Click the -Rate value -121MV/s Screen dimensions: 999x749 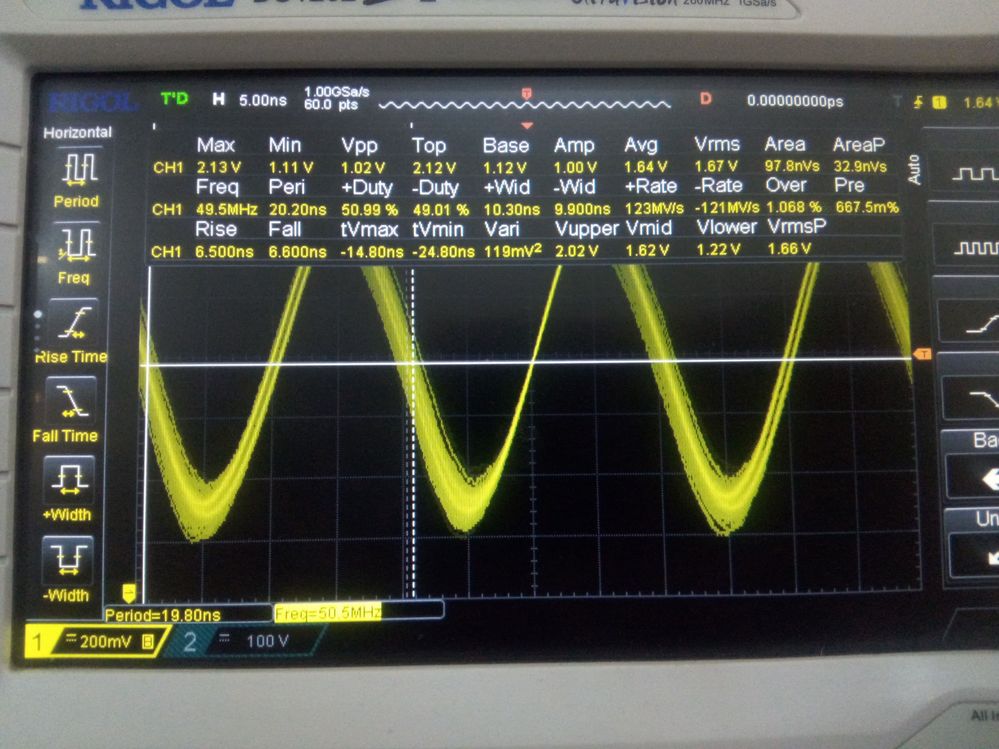click(726, 208)
